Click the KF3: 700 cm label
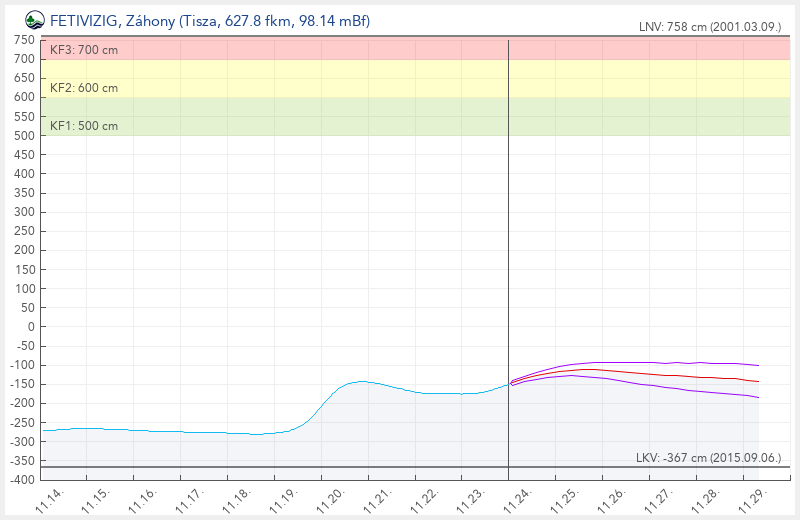Image resolution: width=800 pixels, height=520 pixels. coord(84,50)
